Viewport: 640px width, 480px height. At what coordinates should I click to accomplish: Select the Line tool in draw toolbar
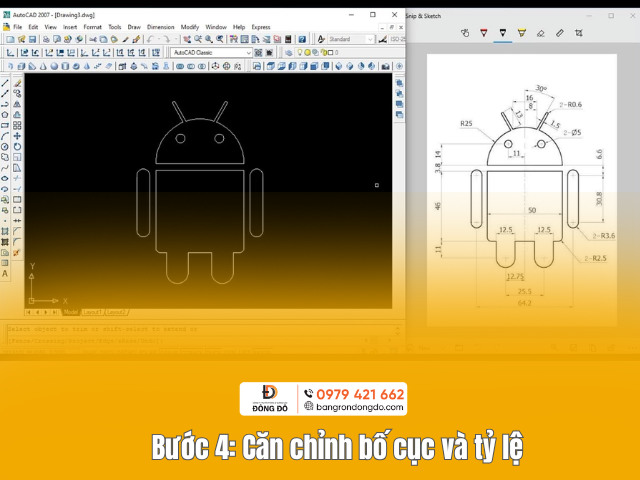coord(5,83)
